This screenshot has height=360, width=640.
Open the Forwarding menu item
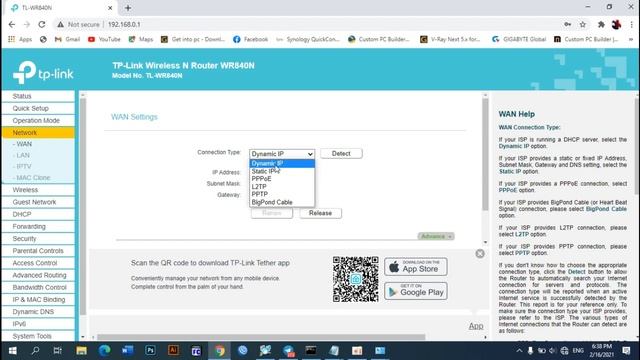pyautogui.click(x=38, y=227)
